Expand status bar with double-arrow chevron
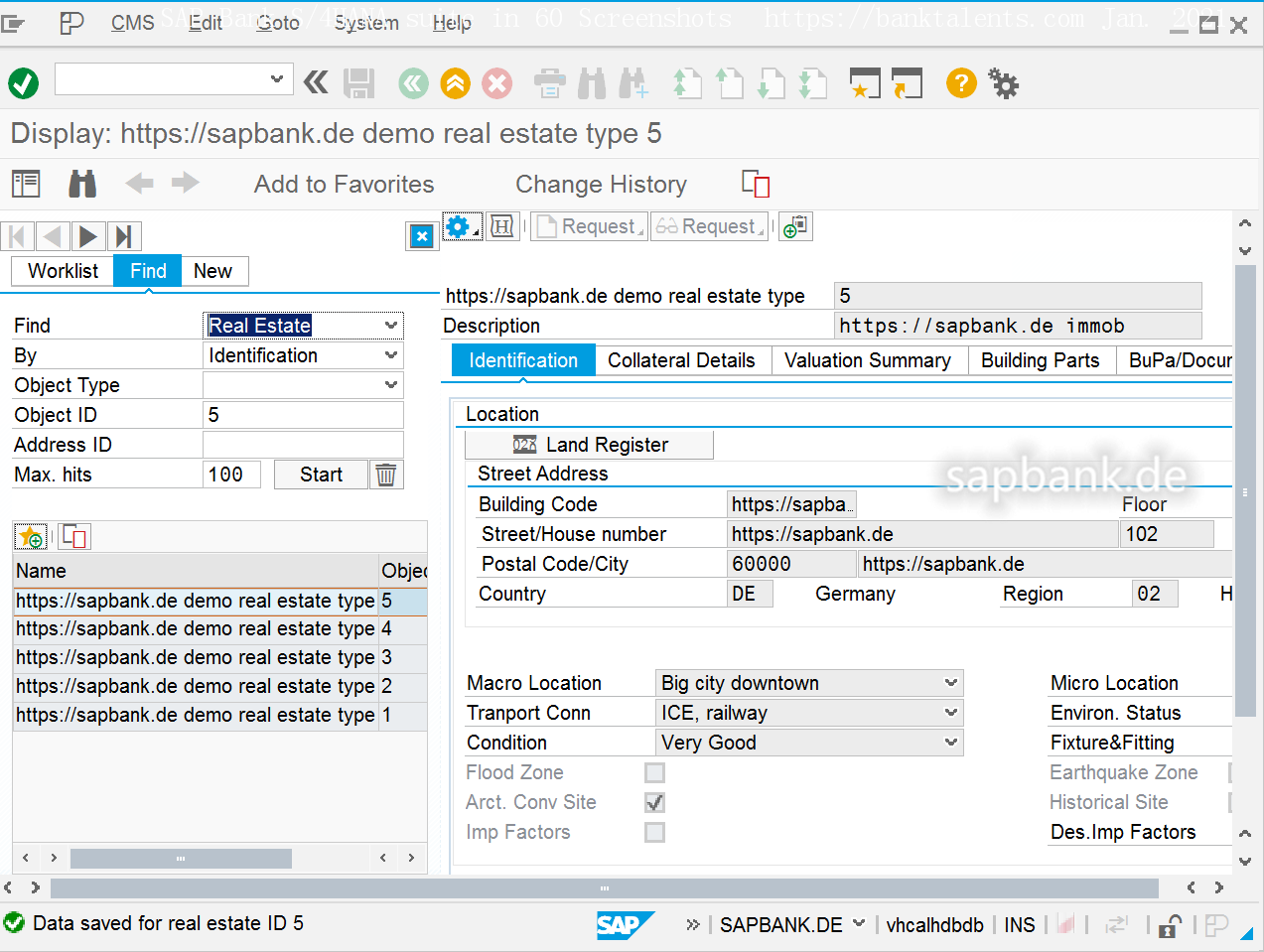This screenshot has height=952, width=1264. 693,924
